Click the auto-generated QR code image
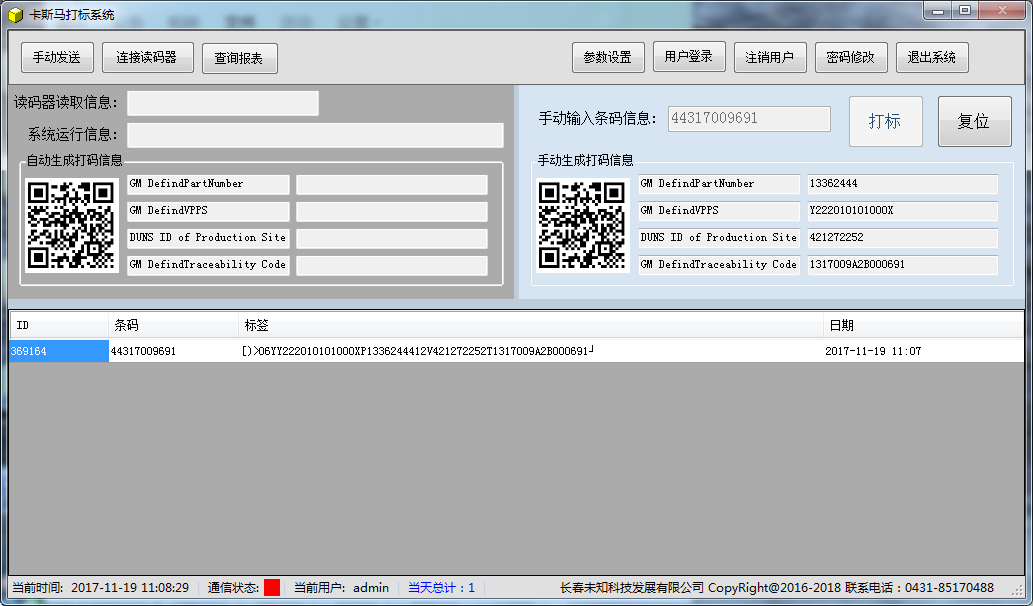1033x606 pixels. 73,225
